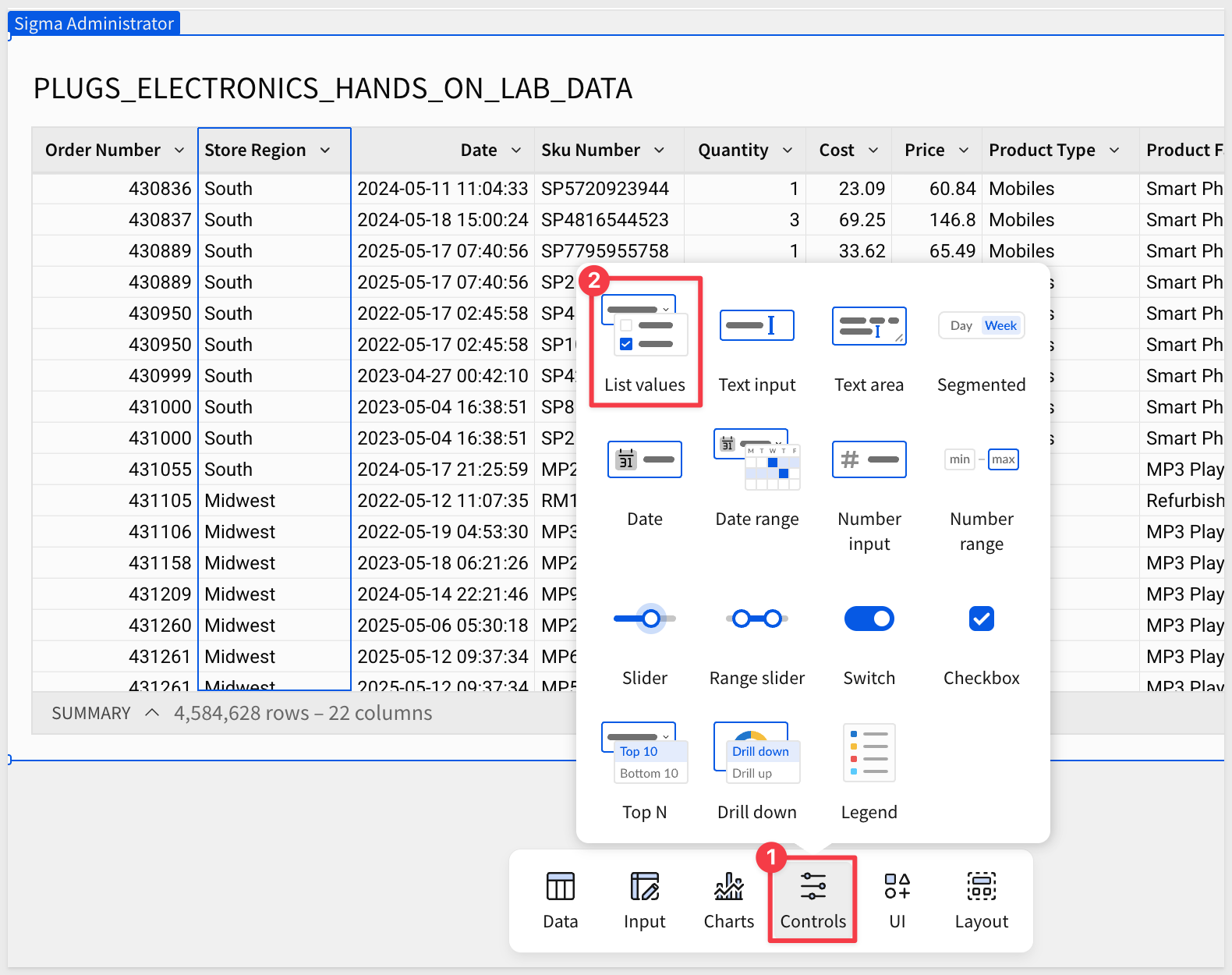Open the Charts tab in toolbar
Screen dimensions: 1232x975
click(728, 901)
